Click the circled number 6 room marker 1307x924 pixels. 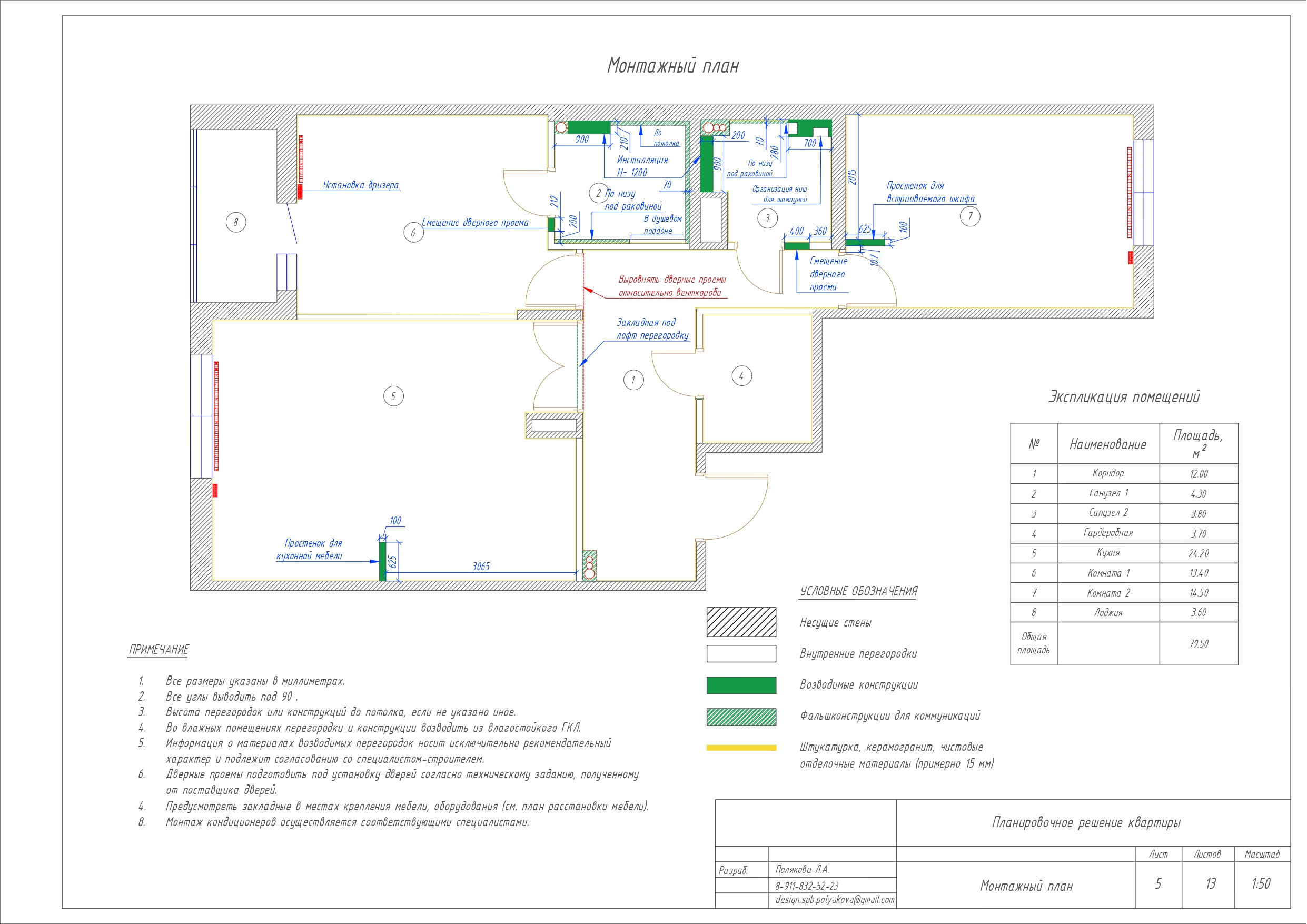pyautogui.click(x=413, y=232)
